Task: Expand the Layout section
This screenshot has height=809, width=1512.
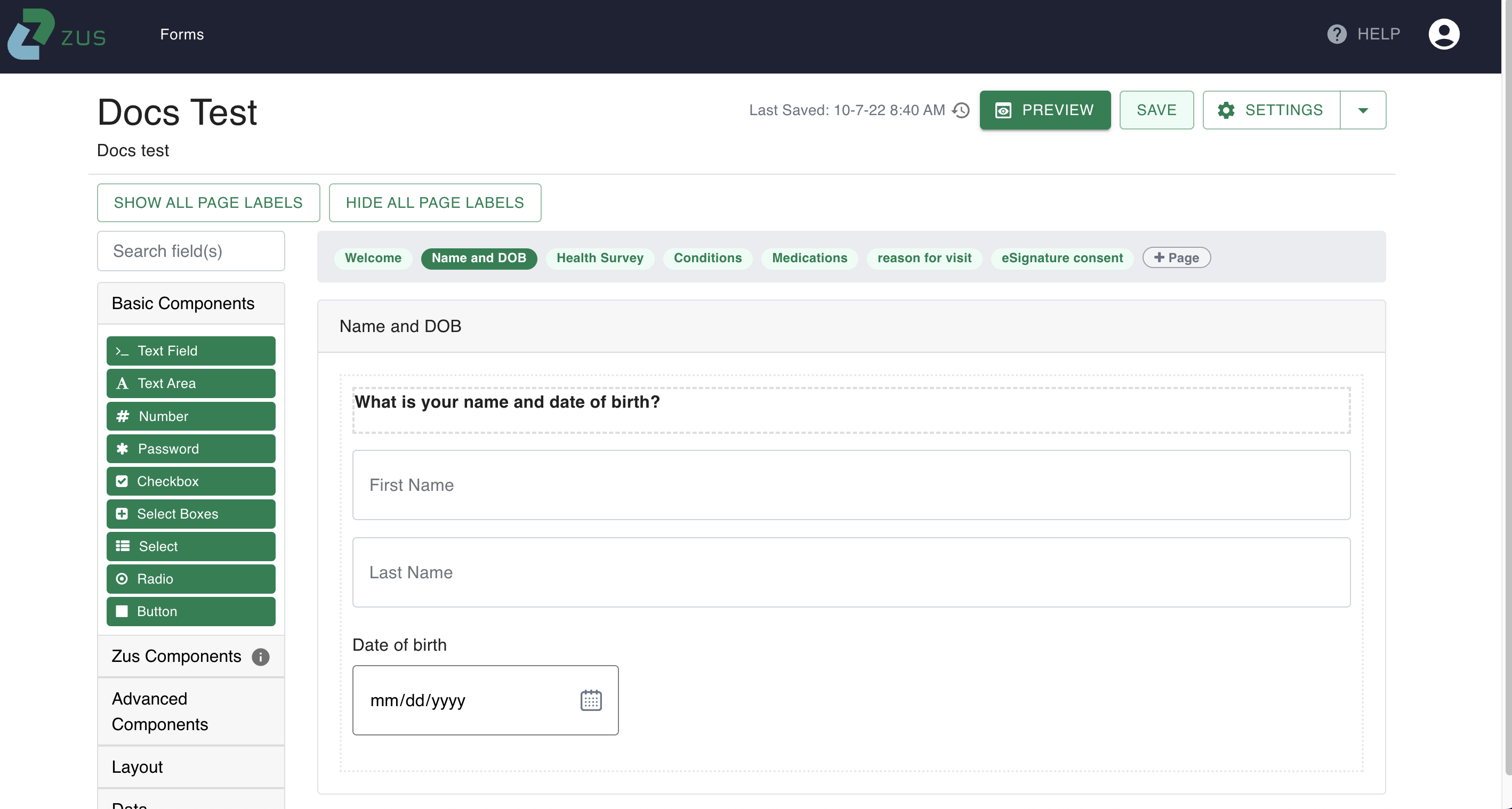Action: point(191,767)
